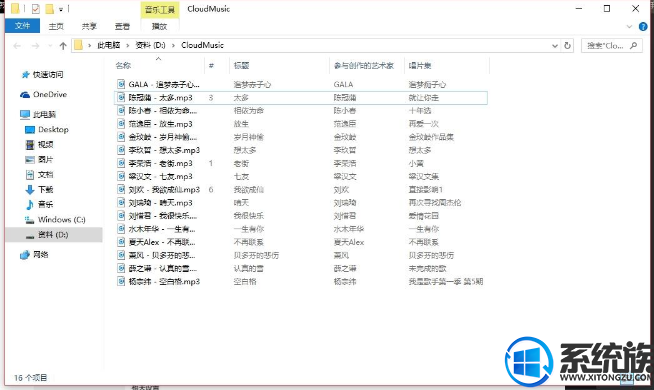This screenshot has height=390, width=654.
Task: Open 文档 folder in the navigation pane
Action: pyautogui.click(x=45, y=174)
